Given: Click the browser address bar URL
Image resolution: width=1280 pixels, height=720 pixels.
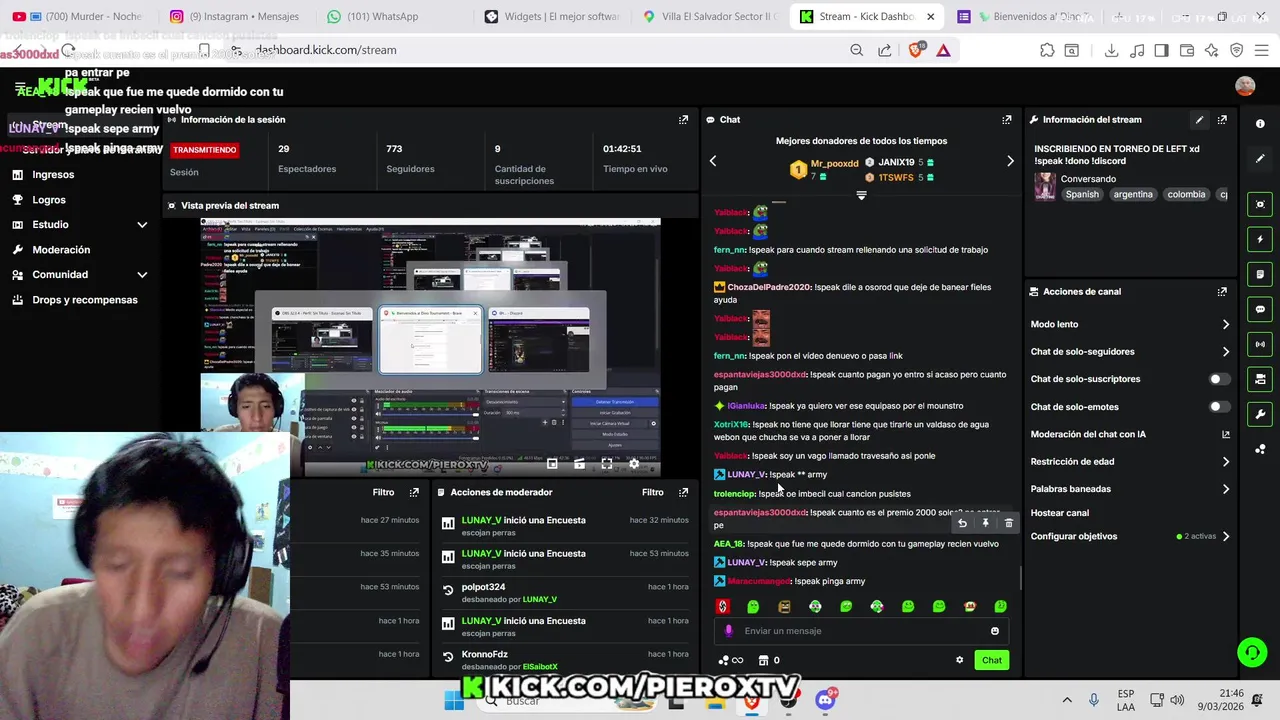Looking at the screenshot, I should [326, 50].
